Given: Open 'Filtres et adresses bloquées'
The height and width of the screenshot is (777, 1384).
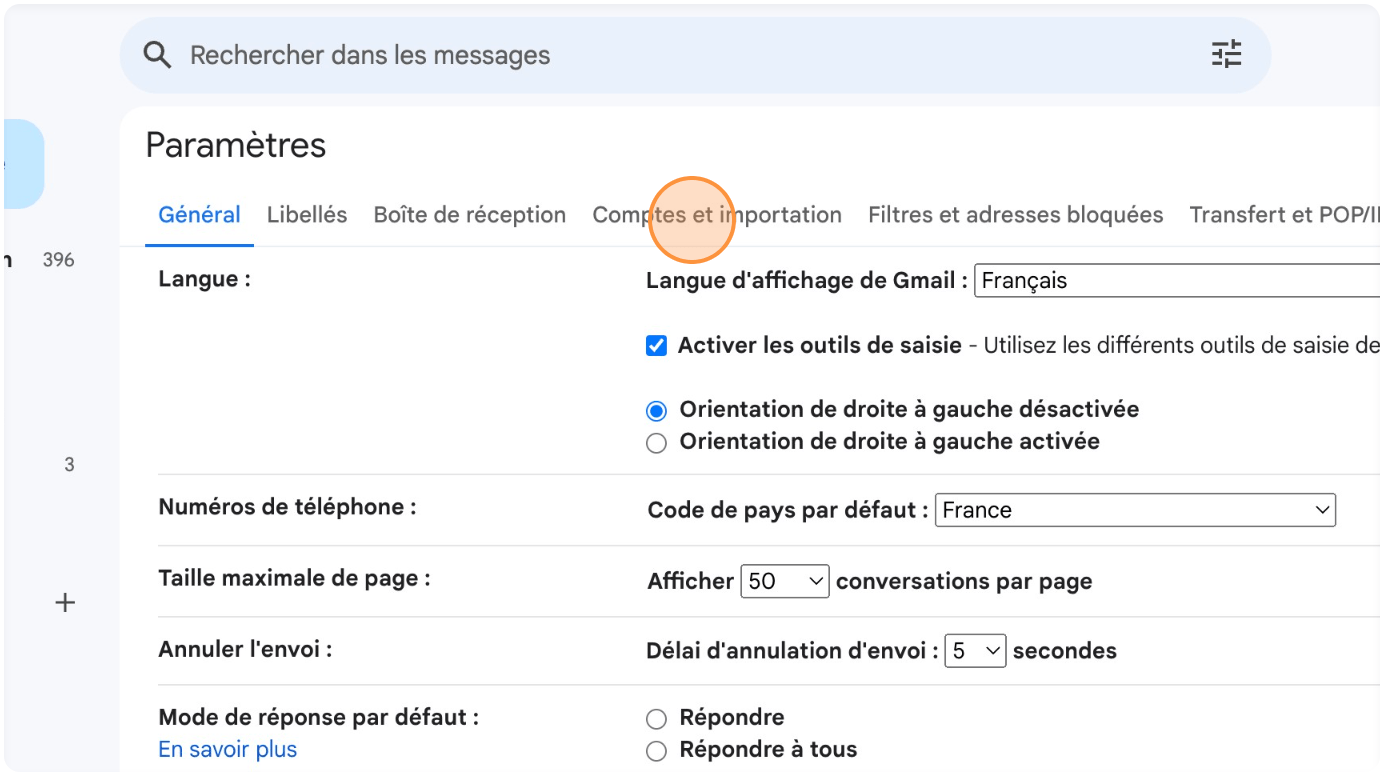Looking at the screenshot, I should [x=1014, y=214].
